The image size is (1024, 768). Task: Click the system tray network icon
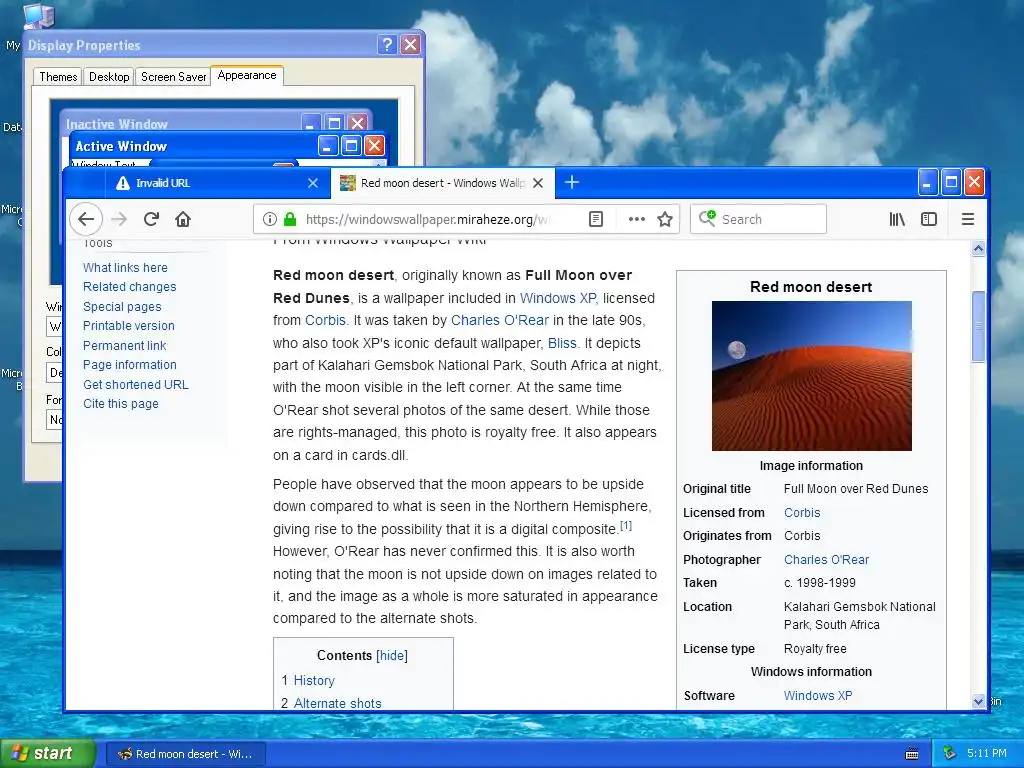(950, 753)
